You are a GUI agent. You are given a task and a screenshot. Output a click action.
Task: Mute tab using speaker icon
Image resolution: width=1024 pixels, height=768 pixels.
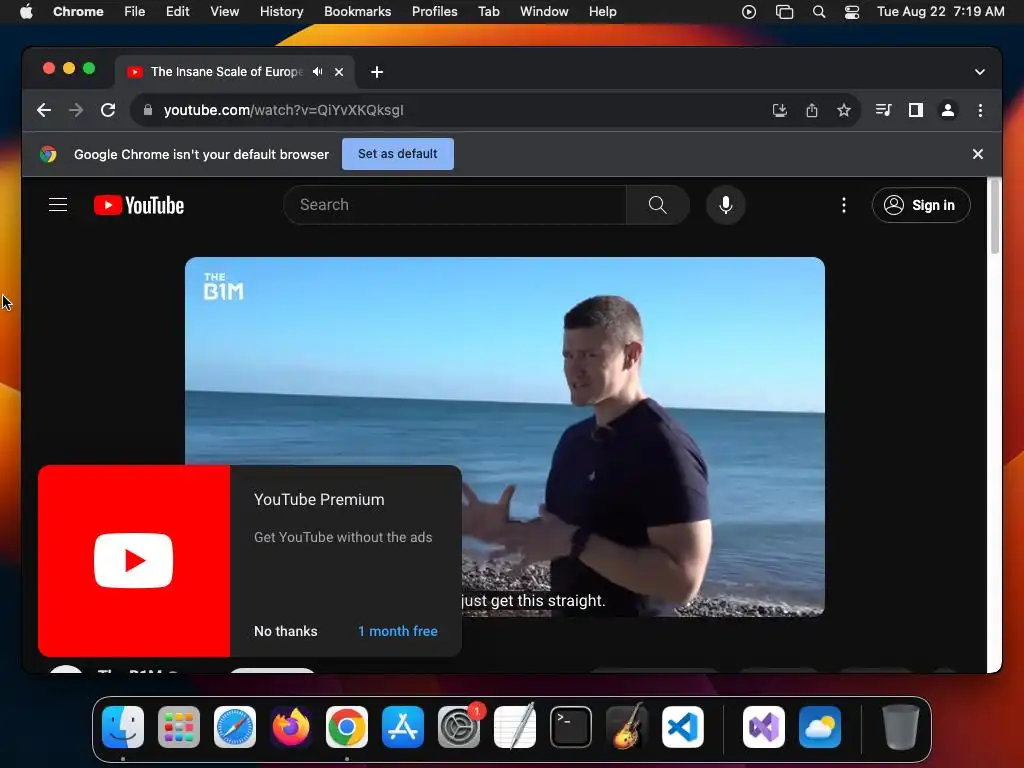317,72
